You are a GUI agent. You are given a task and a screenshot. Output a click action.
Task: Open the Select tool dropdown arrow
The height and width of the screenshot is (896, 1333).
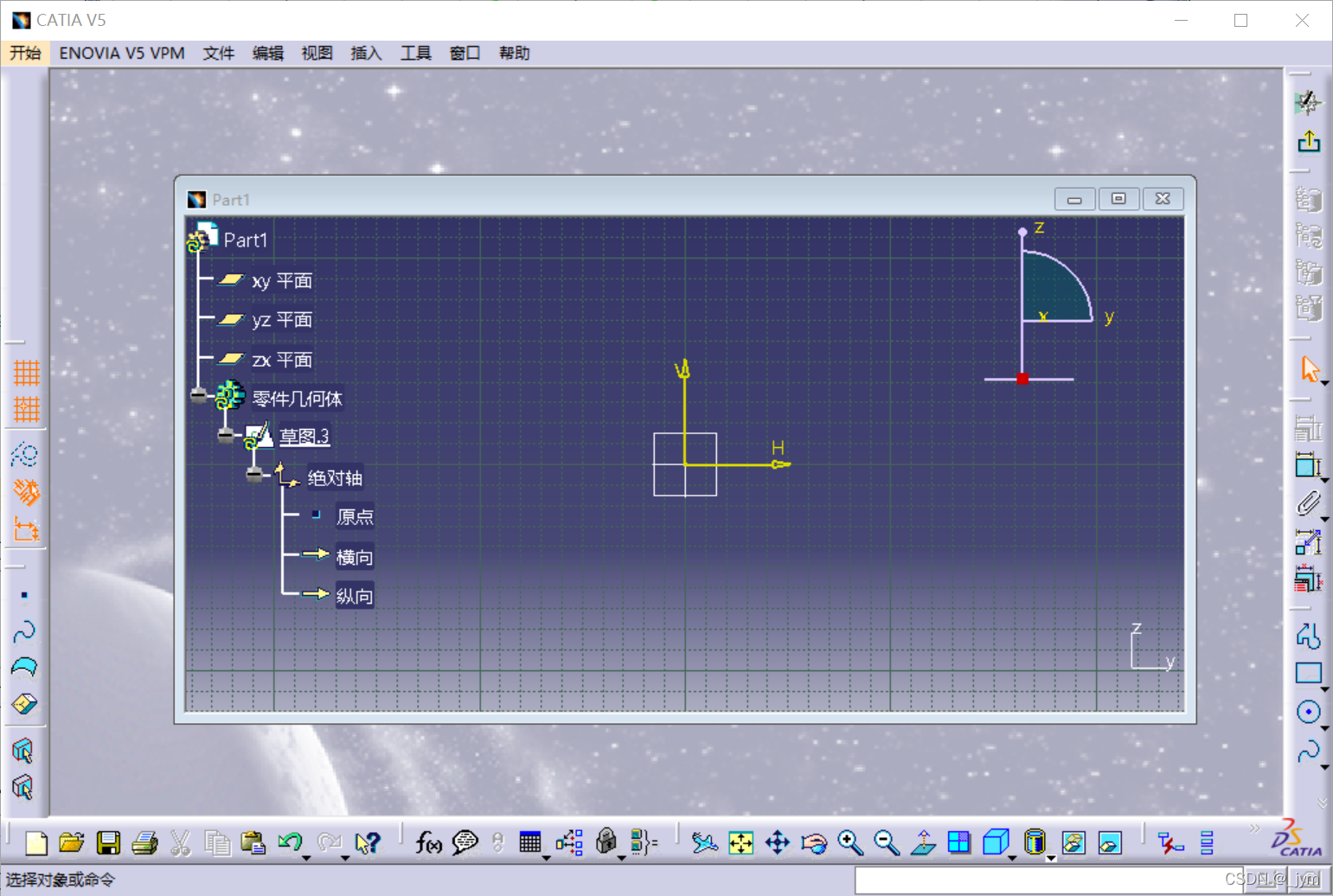1324,382
